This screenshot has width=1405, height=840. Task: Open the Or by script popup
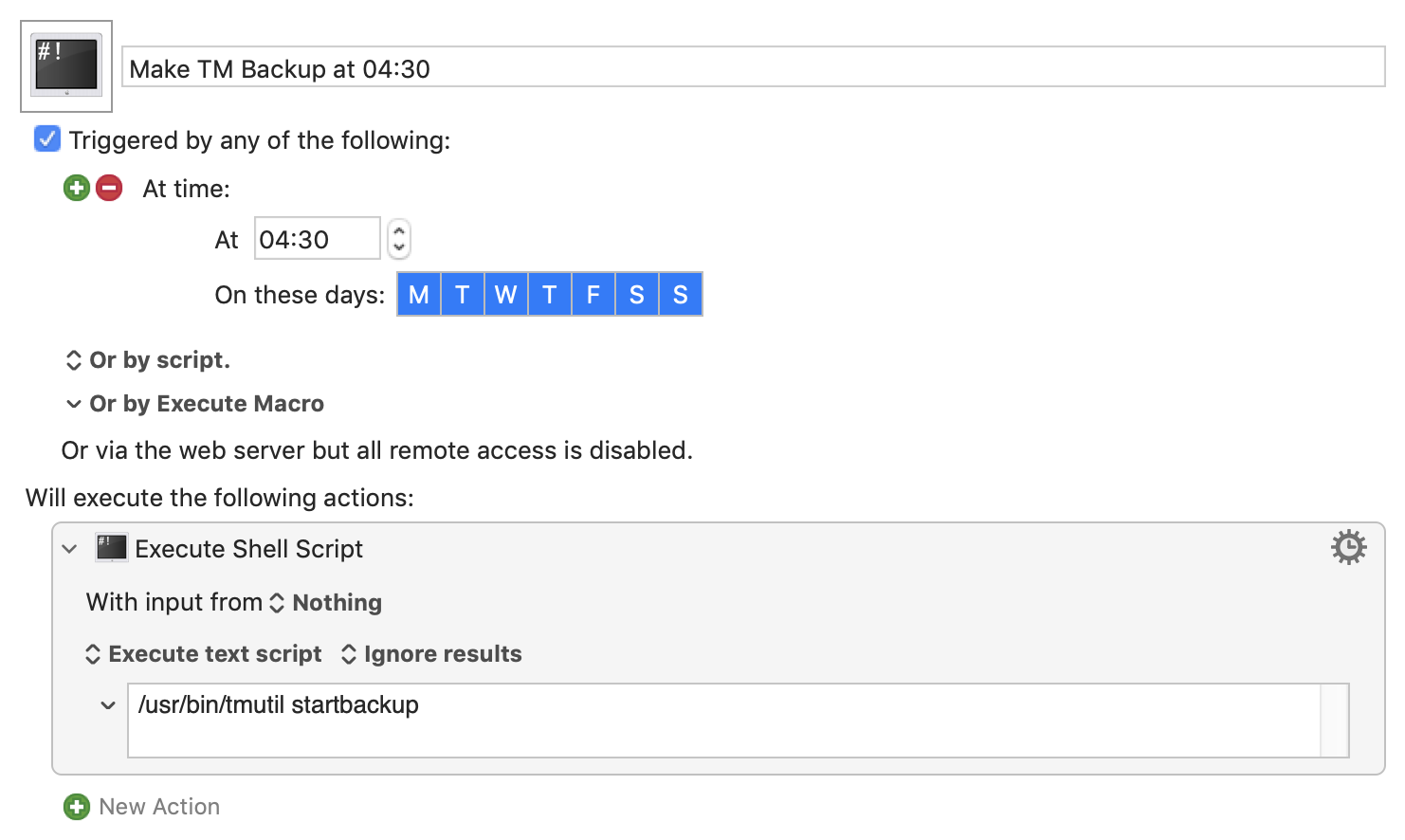pos(148,360)
